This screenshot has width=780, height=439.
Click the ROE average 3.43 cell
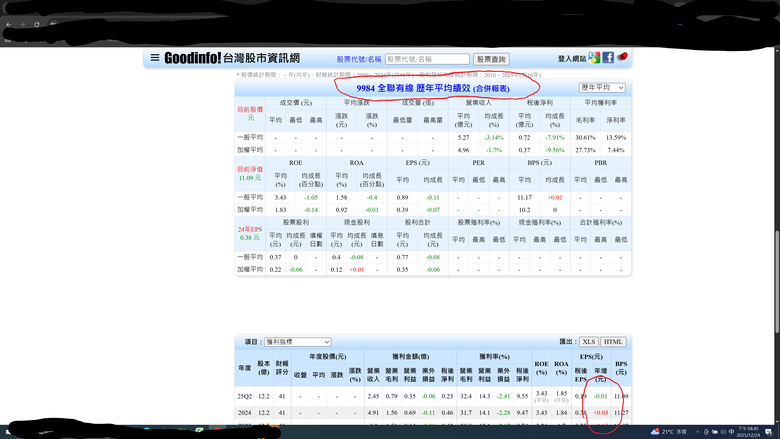[280, 197]
